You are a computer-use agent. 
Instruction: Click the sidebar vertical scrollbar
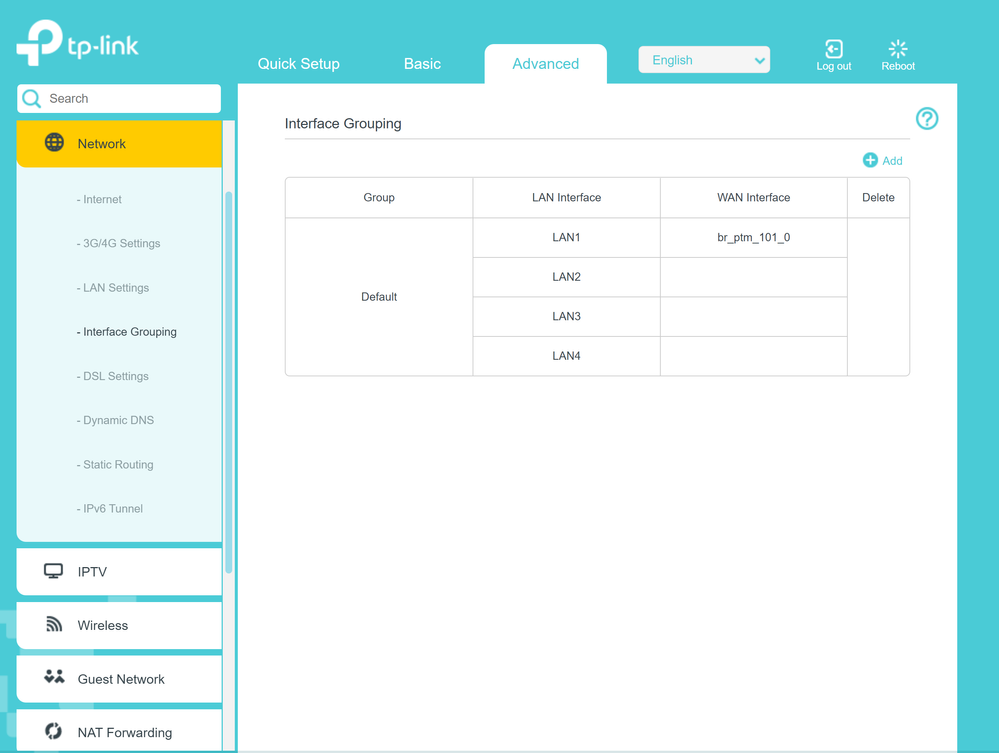[x=229, y=380]
